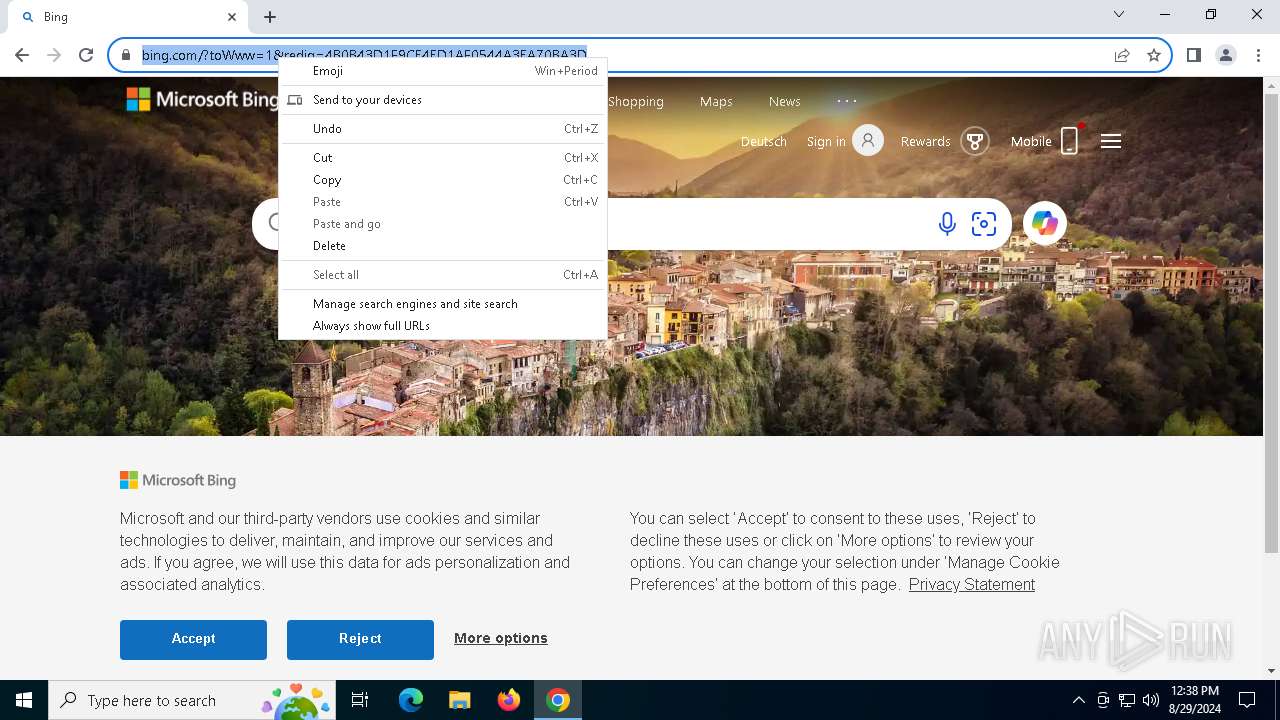Viewport: 1280px width, 720px height.
Task: Close the Bing tab
Action: [232, 17]
